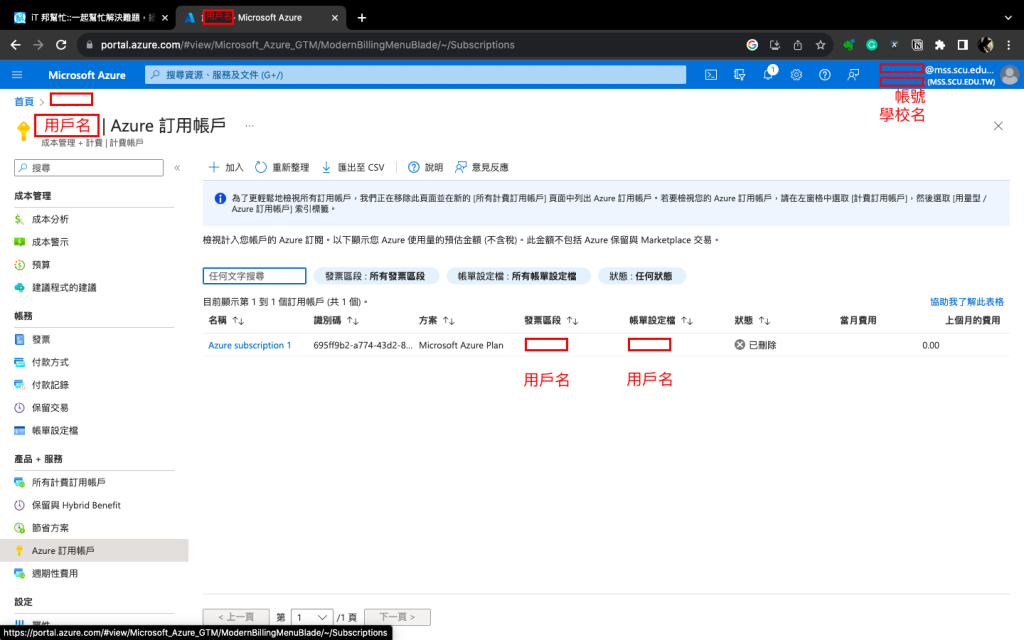Viewport: 1024px width, 640px height.
Task: Click the 上一頁 previous page button
Action: point(236,617)
